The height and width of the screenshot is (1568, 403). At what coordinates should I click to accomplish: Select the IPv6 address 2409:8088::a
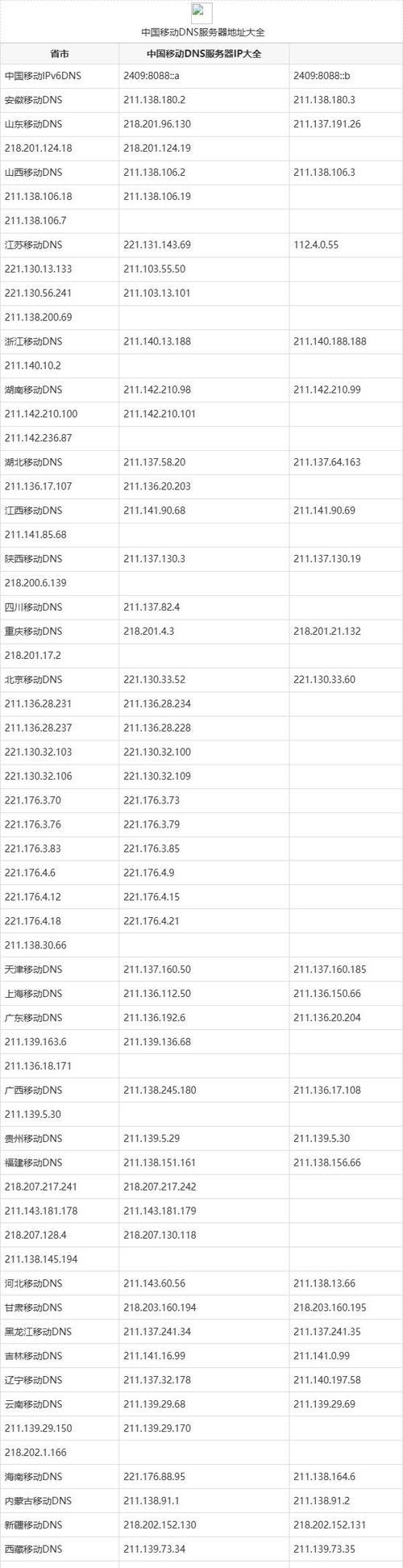click(x=151, y=76)
